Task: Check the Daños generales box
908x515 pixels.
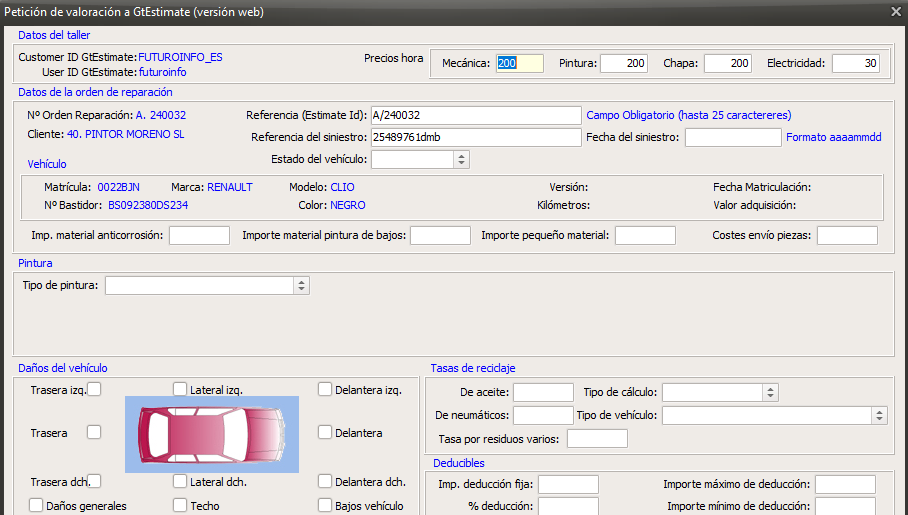Action: (36, 505)
